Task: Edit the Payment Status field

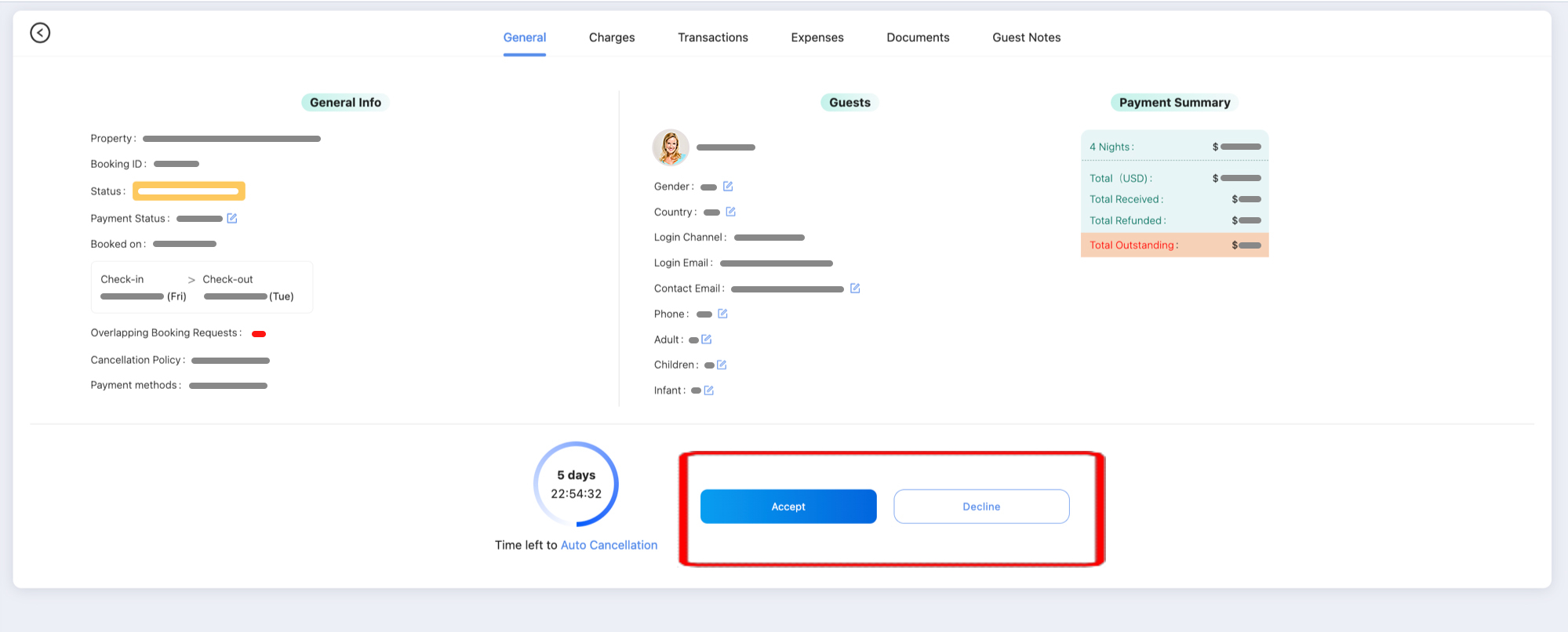Action: coord(232,219)
